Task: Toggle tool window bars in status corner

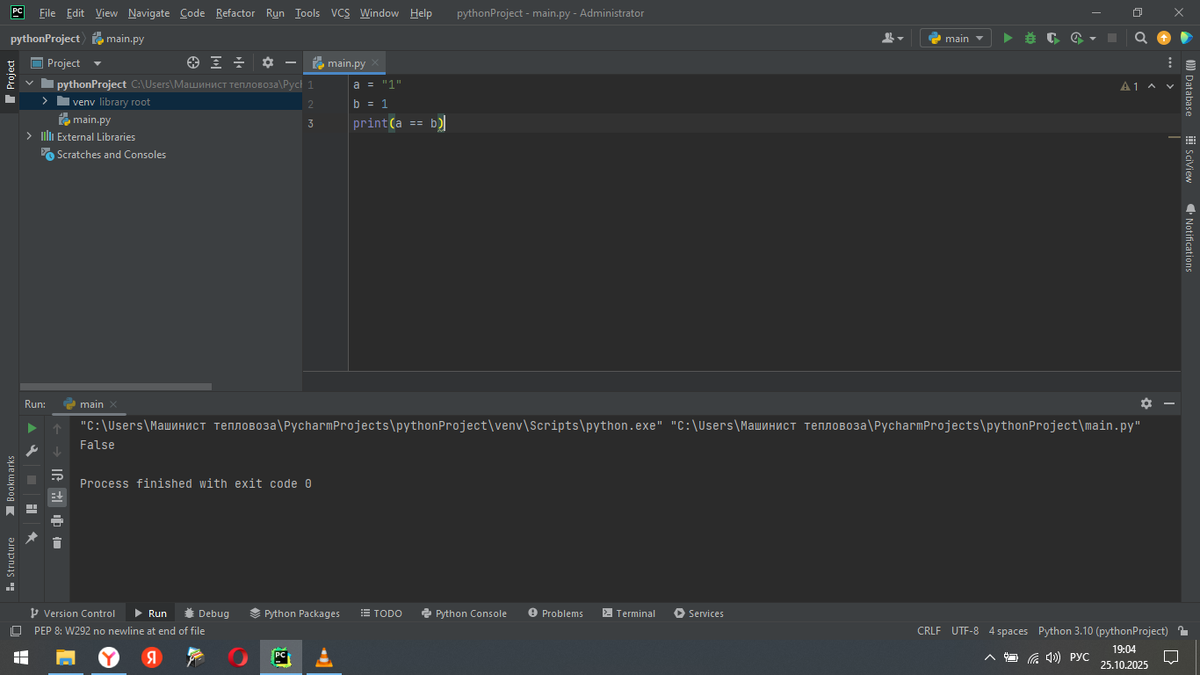Action: pos(15,631)
